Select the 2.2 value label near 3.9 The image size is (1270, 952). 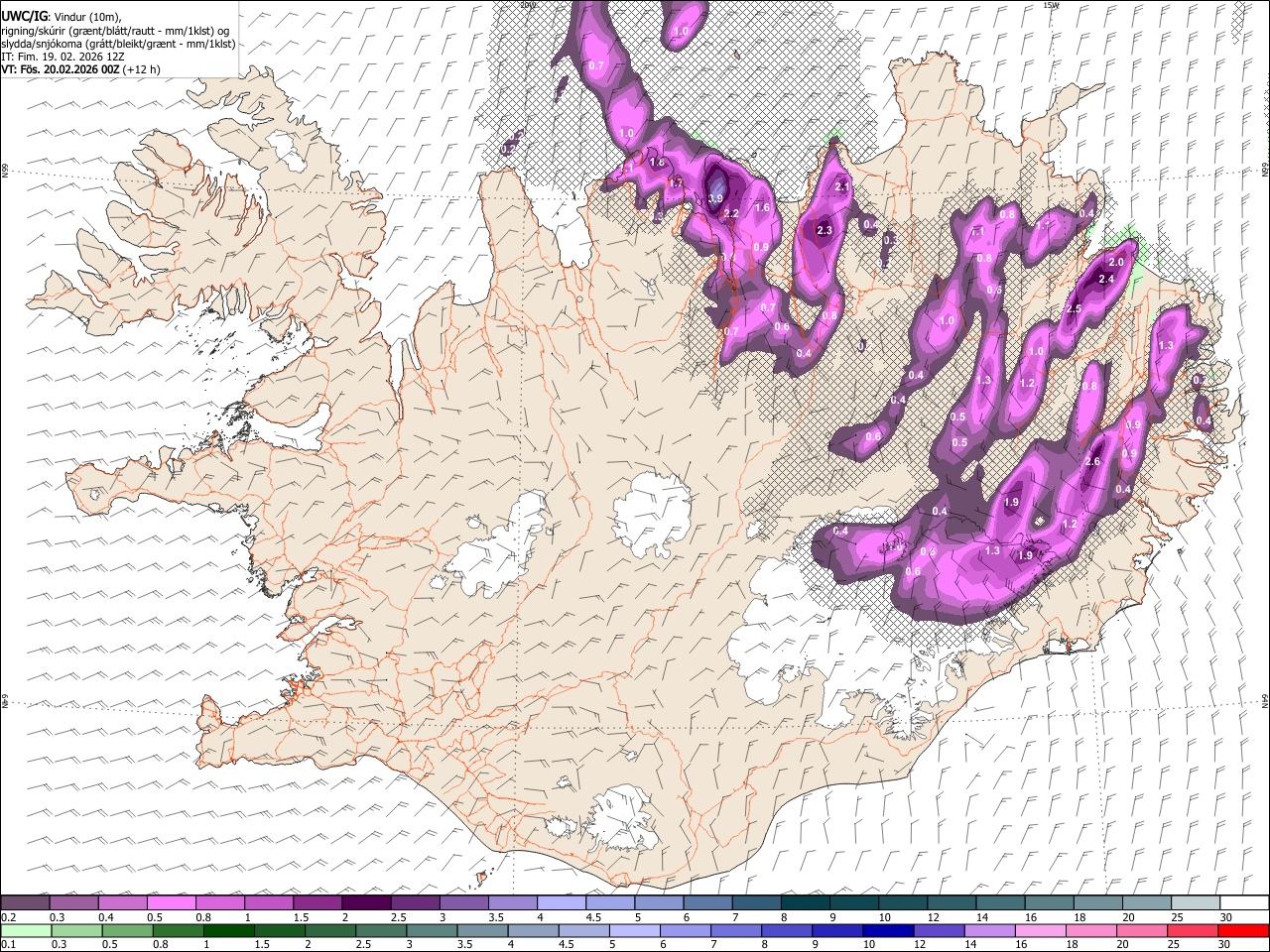point(732,214)
